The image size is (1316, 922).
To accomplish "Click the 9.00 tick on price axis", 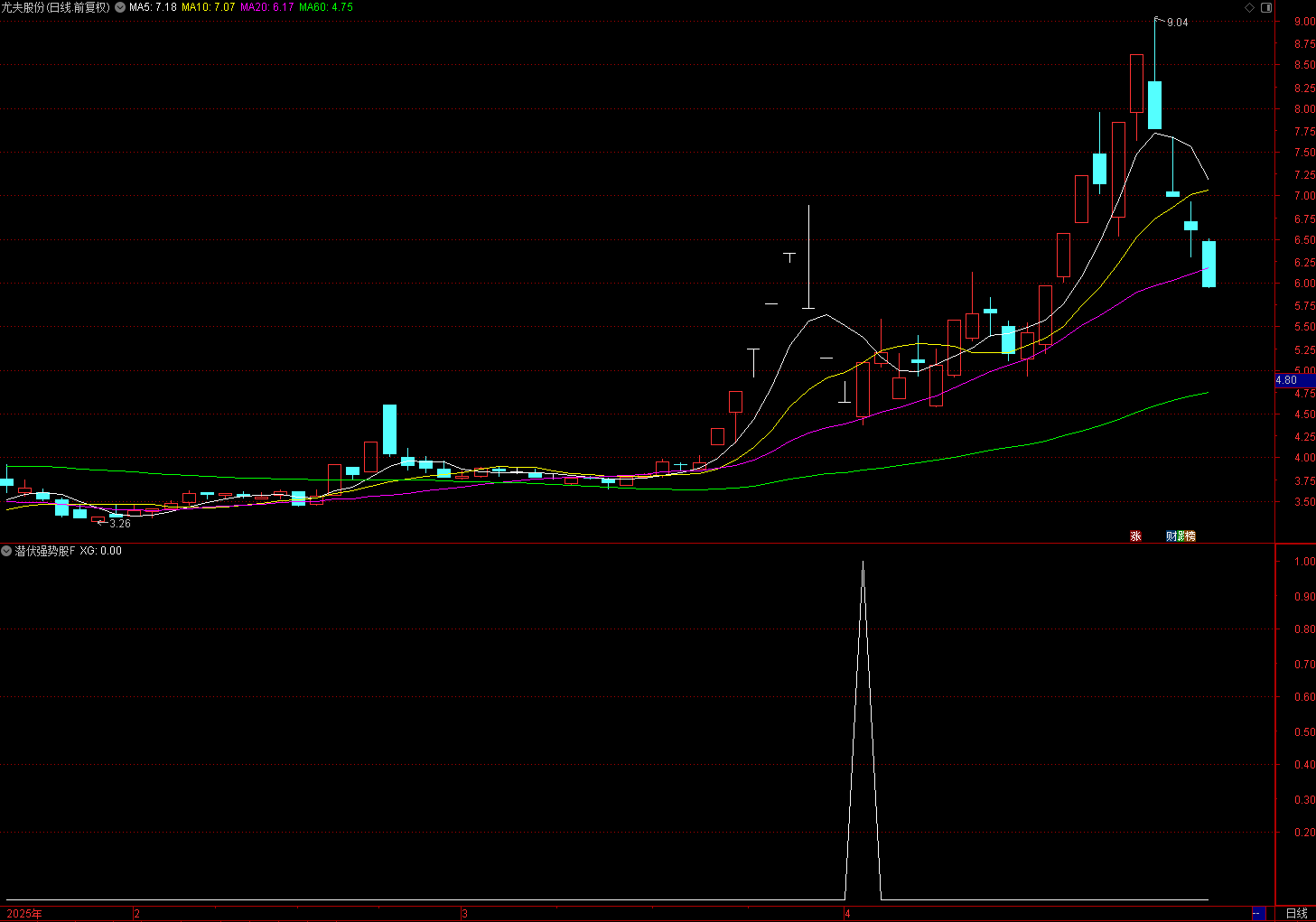I will [x=1304, y=22].
